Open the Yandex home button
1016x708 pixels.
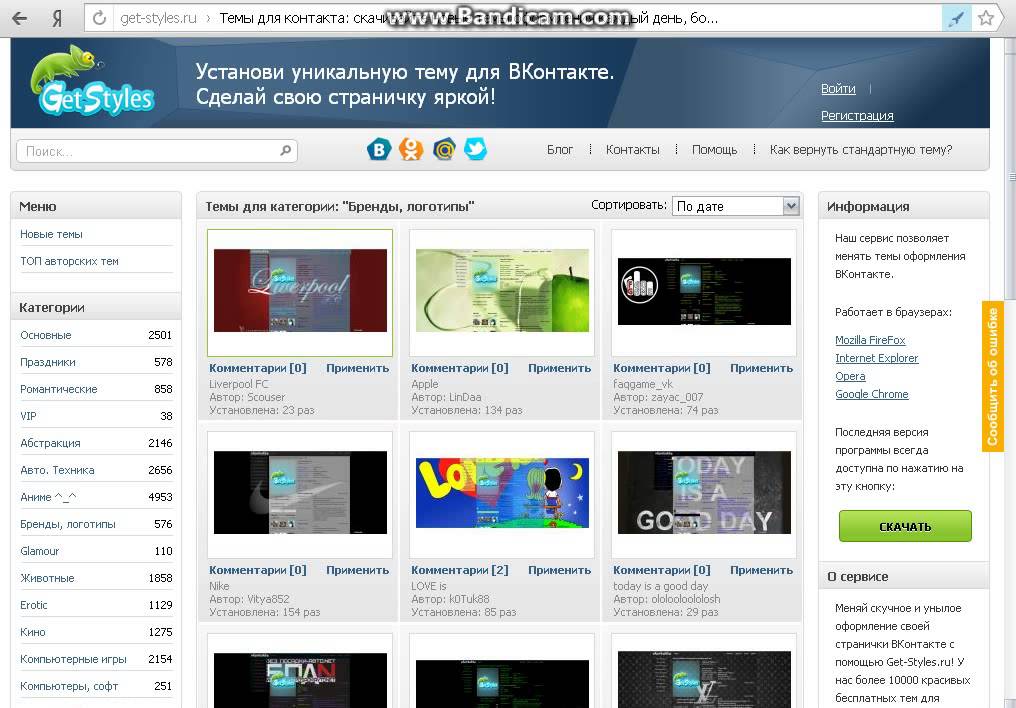point(57,18)
